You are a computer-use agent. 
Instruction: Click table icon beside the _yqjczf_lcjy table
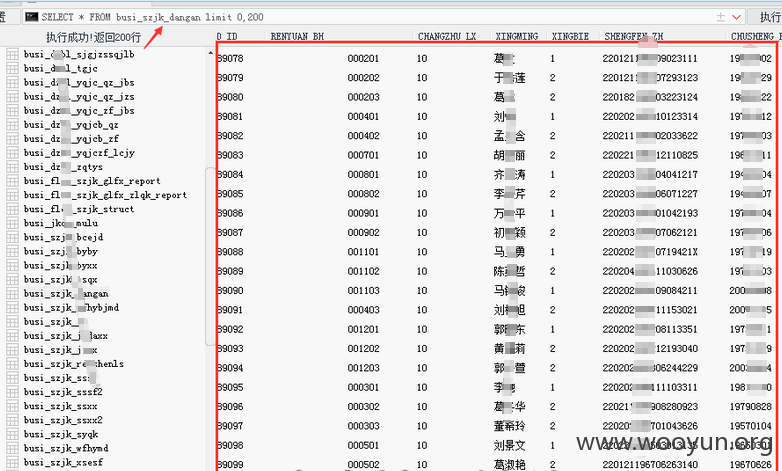click(x=12, y=153)
